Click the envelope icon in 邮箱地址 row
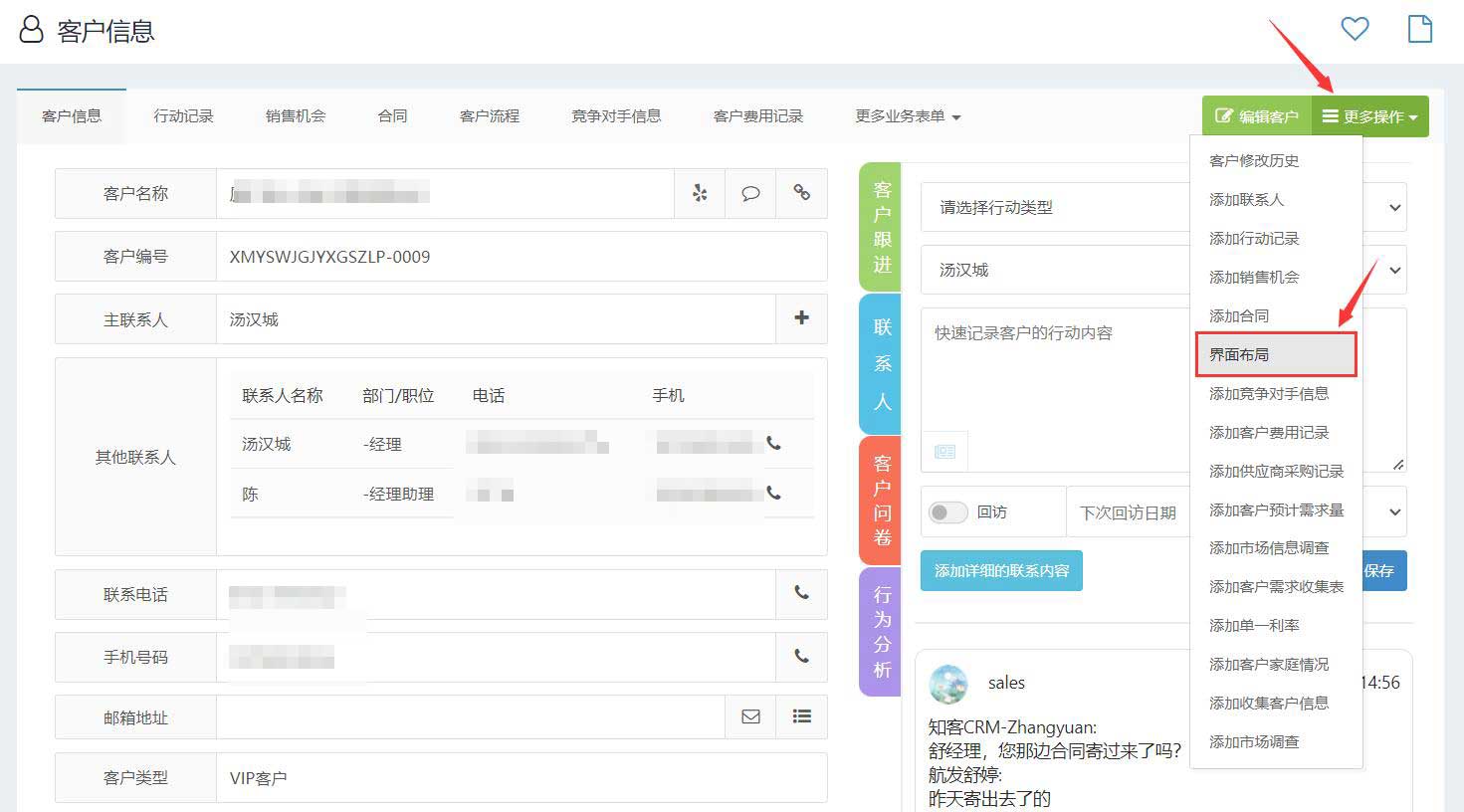Image resolution: width=1464 pixels, height=812 pixels. point(750,716)
